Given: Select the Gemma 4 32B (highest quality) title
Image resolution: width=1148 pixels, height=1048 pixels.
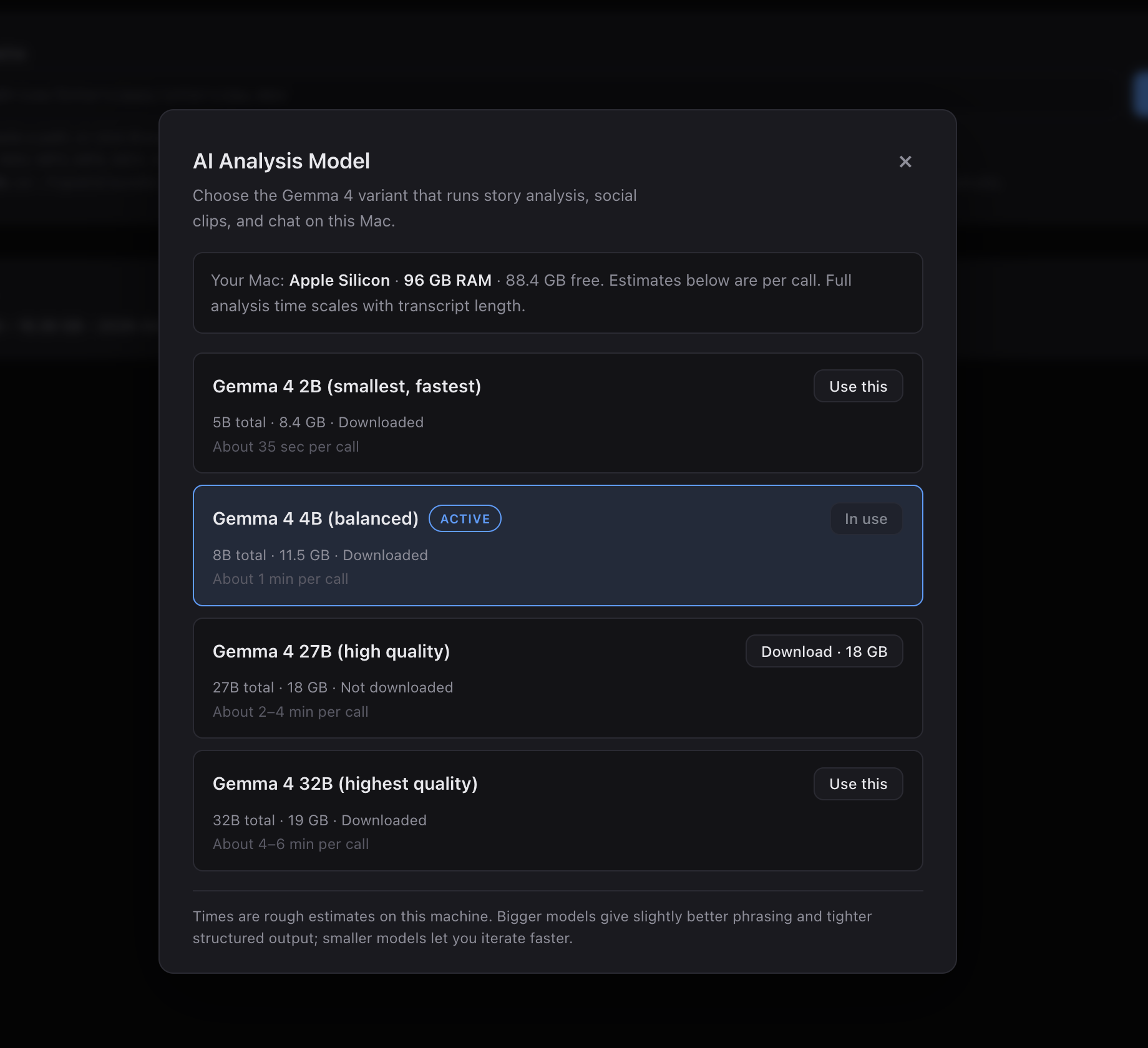Looking at the screenshot, I should pos(345,784).
